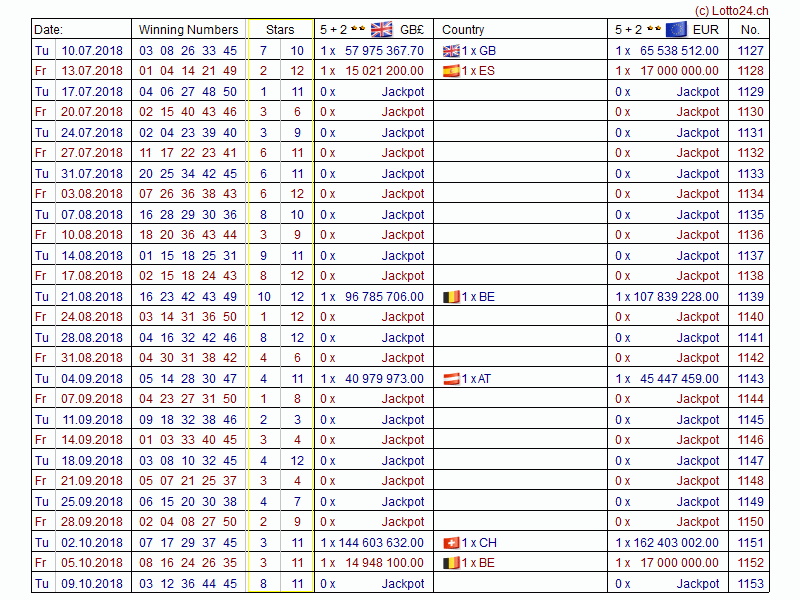Click the EU flag in the EUR column header

coord(676,29)
